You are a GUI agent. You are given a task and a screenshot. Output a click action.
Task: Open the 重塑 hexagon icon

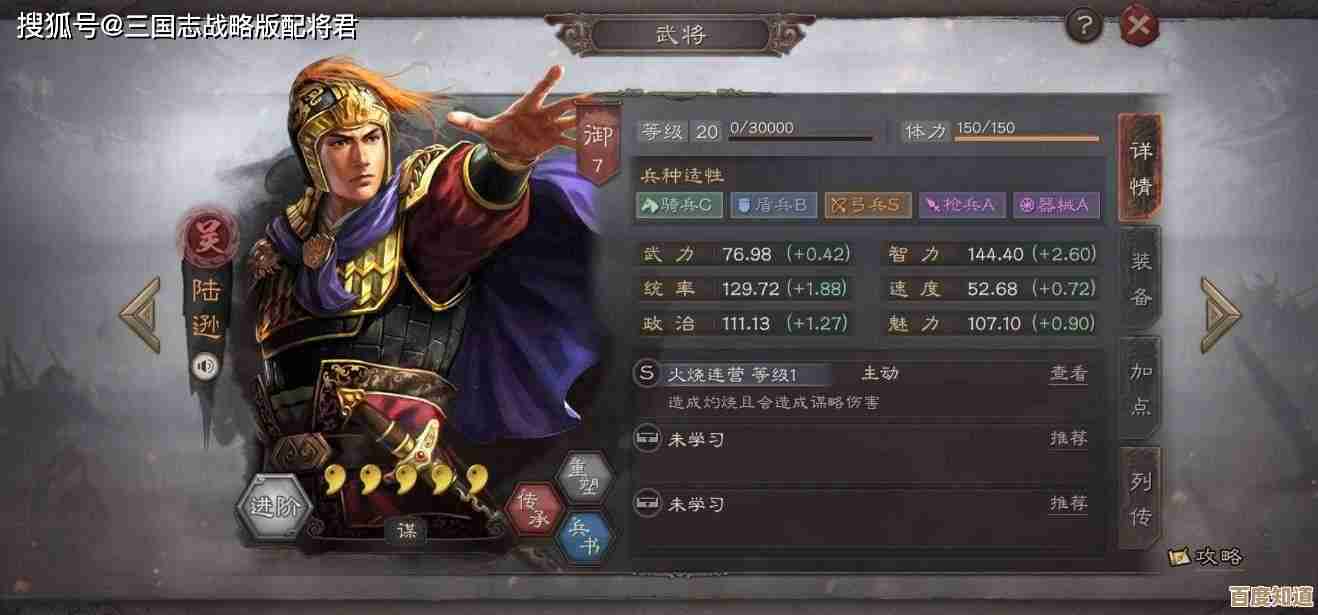[x=584, y=478]
